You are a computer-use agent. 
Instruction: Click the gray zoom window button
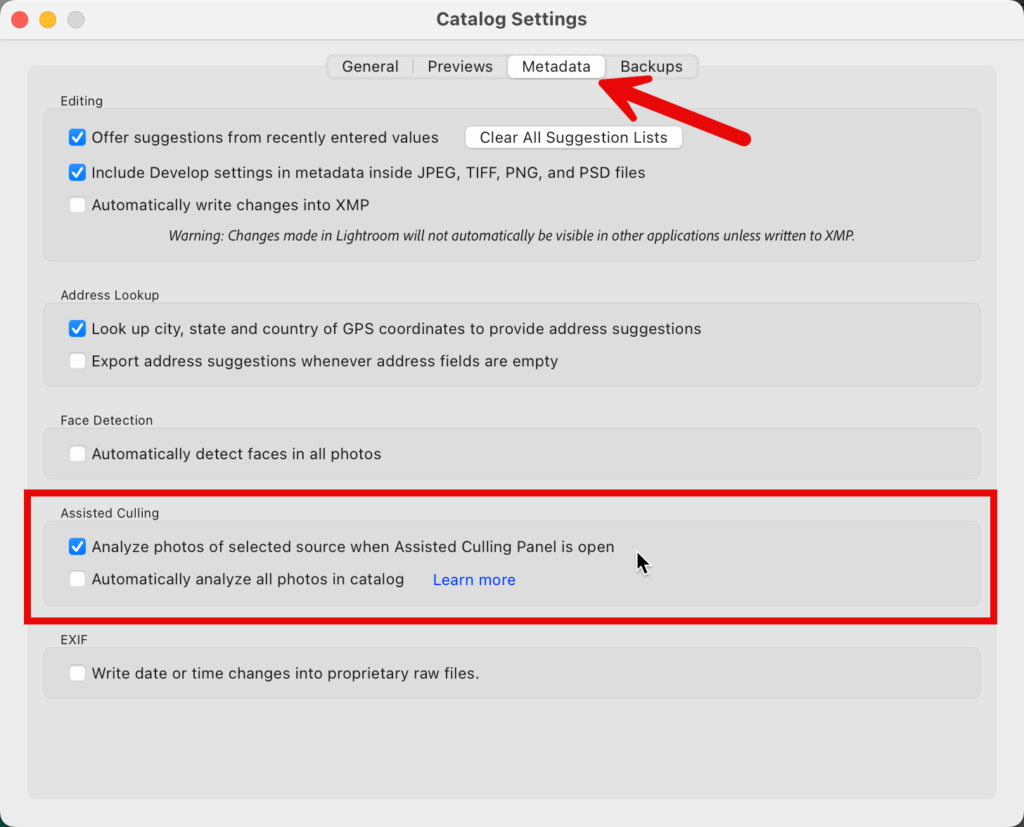[74, 18]
